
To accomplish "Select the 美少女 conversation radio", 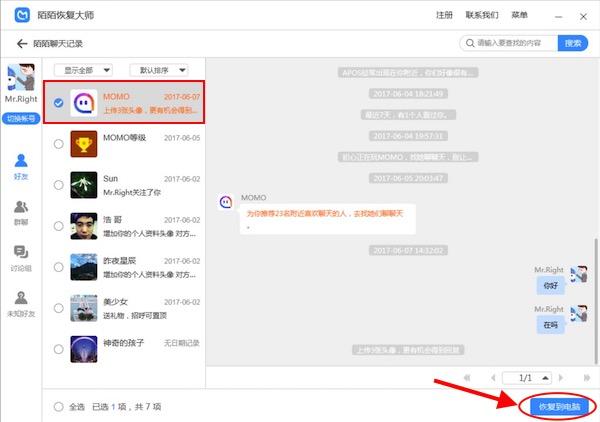I will point(59,308).
